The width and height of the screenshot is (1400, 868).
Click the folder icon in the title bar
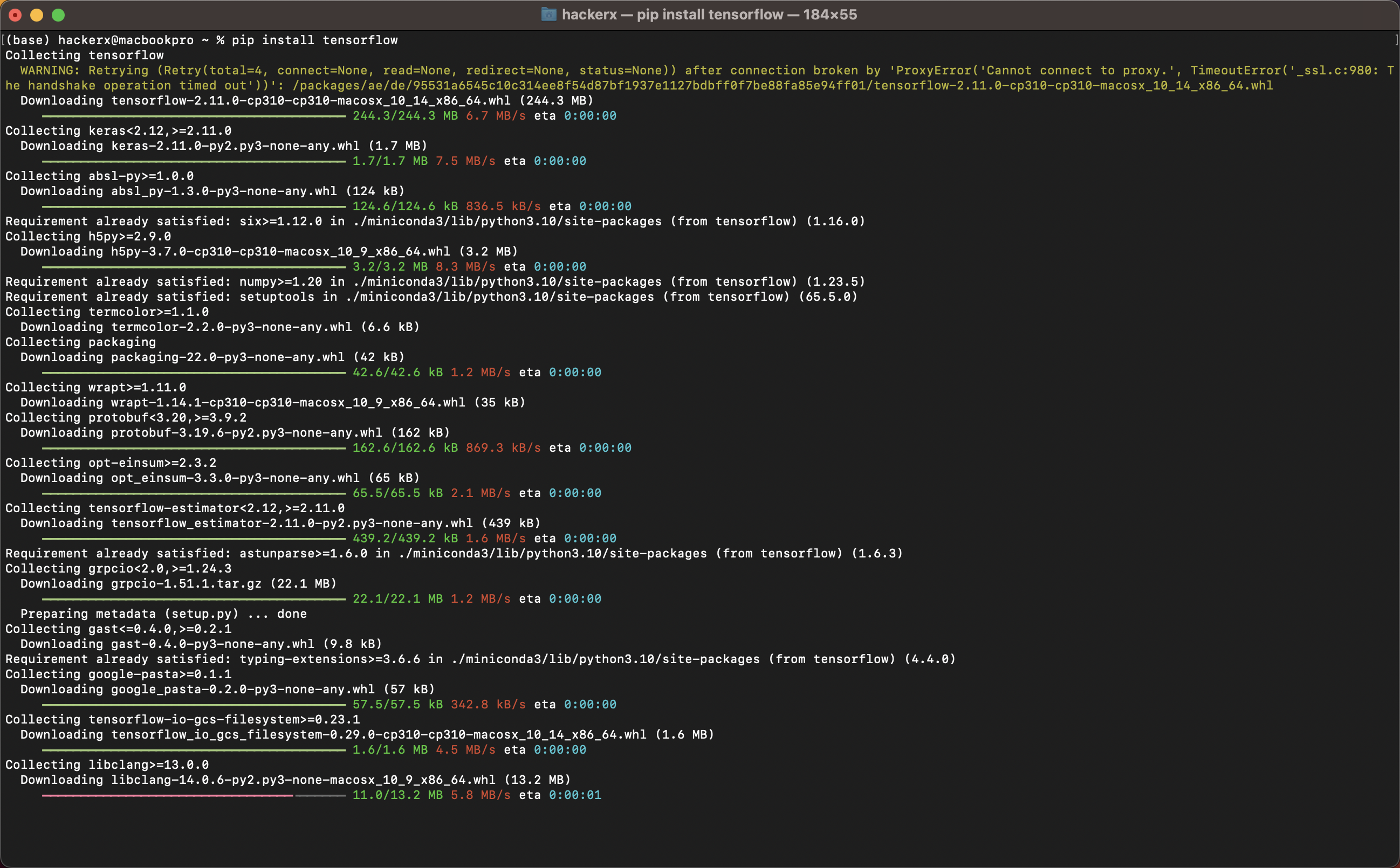tap(548, 15)
